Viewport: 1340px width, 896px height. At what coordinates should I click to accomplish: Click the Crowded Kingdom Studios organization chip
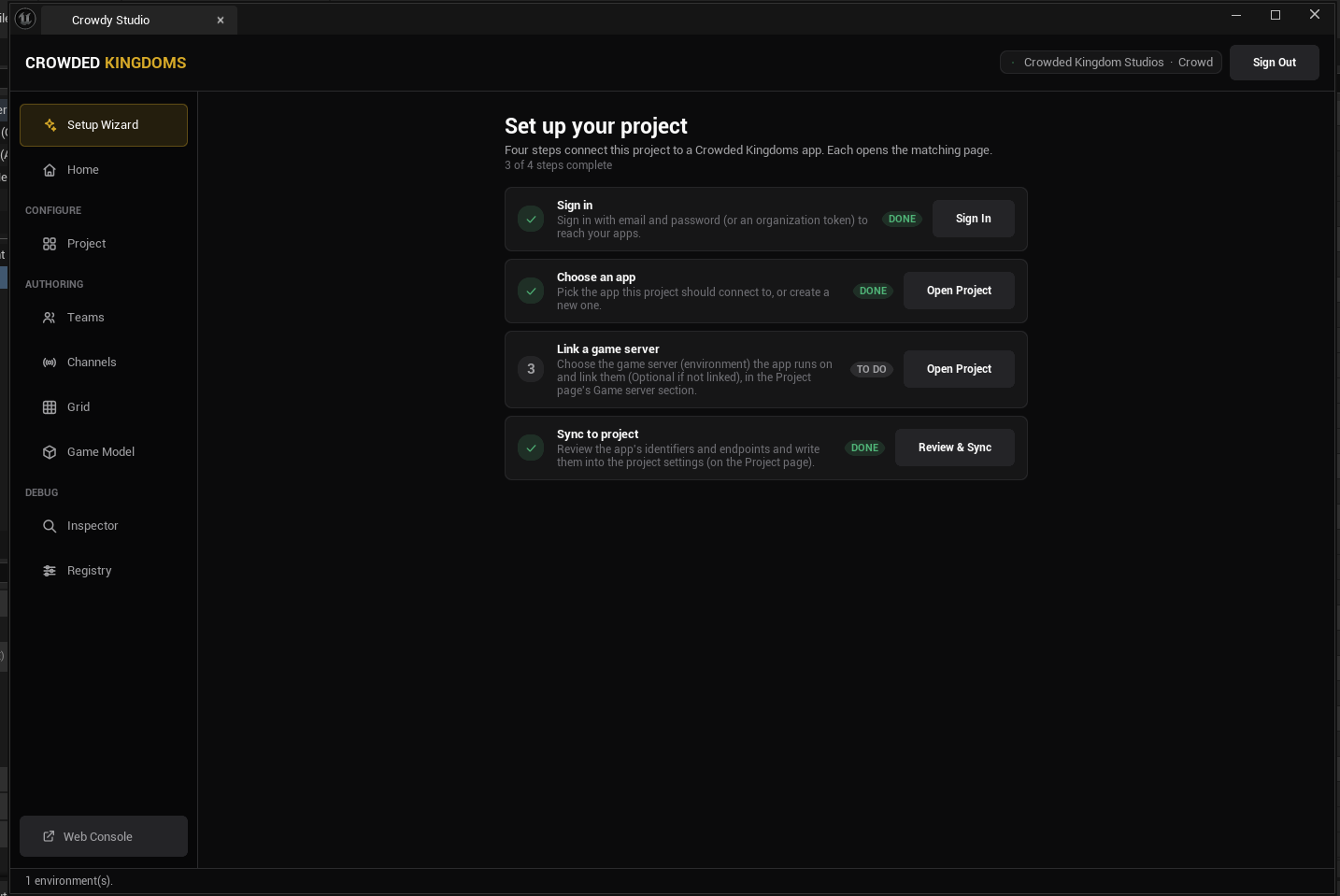click(1111, 63)
